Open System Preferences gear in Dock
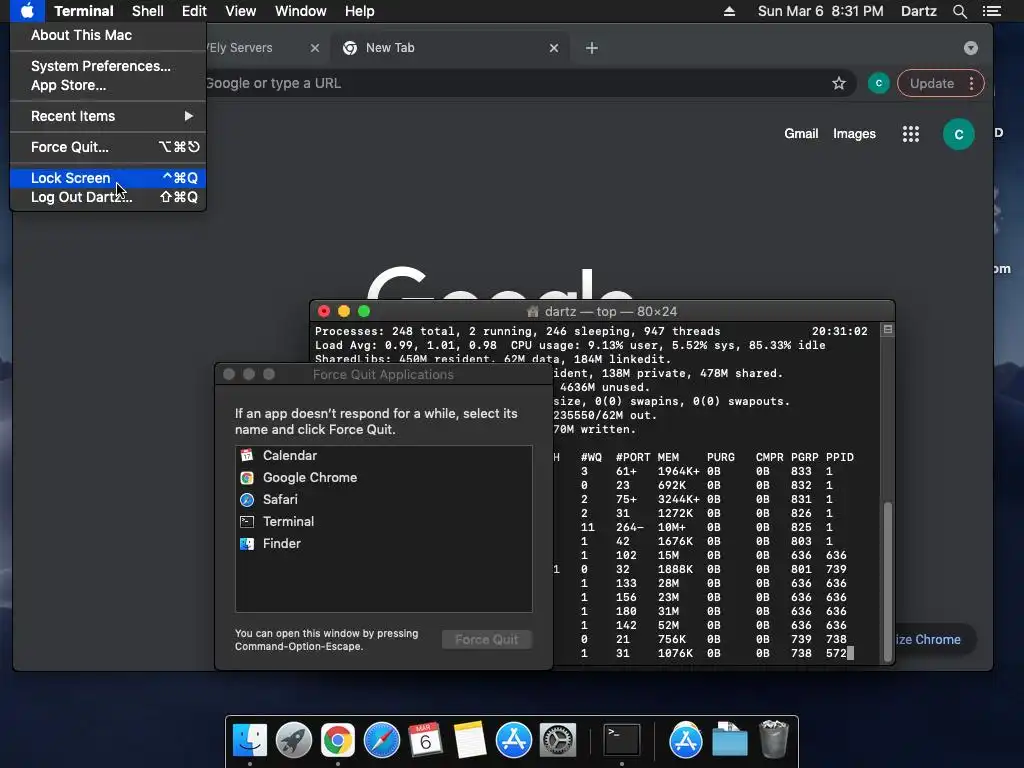The width and height of the screenshot is (1024, 768). coord(557,740)
